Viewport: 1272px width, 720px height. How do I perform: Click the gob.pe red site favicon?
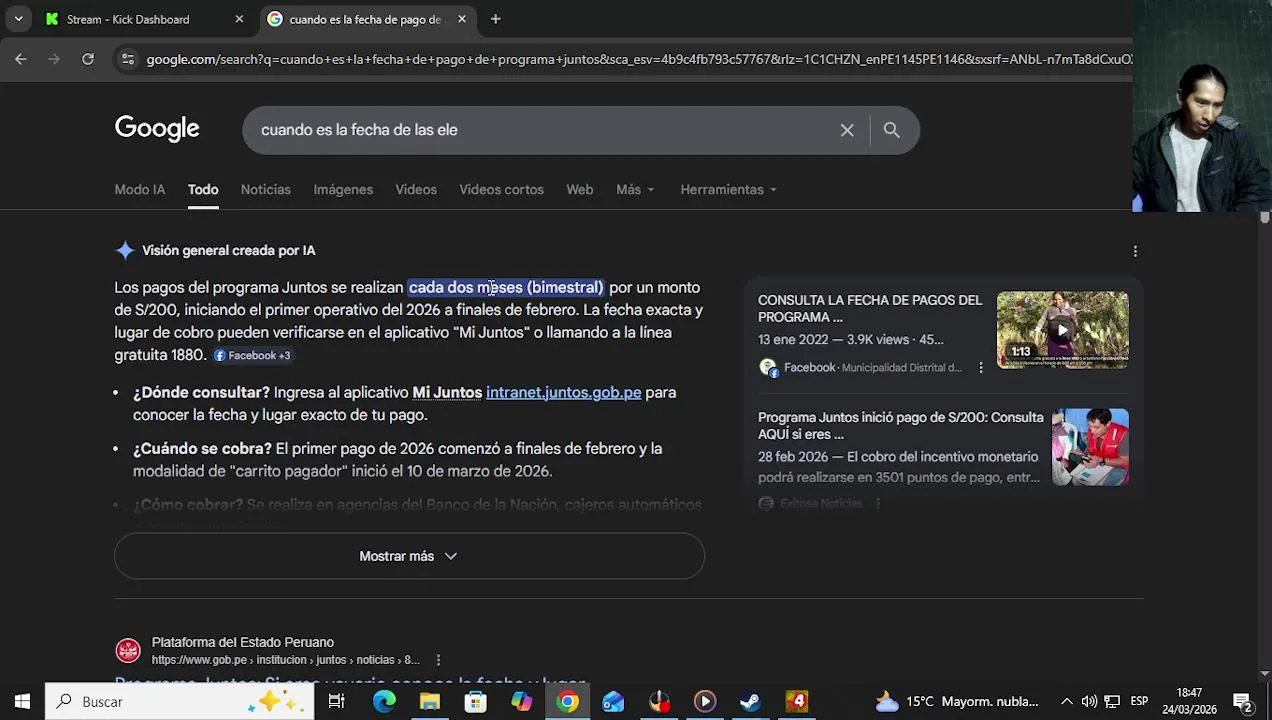(x=128, y=651)
